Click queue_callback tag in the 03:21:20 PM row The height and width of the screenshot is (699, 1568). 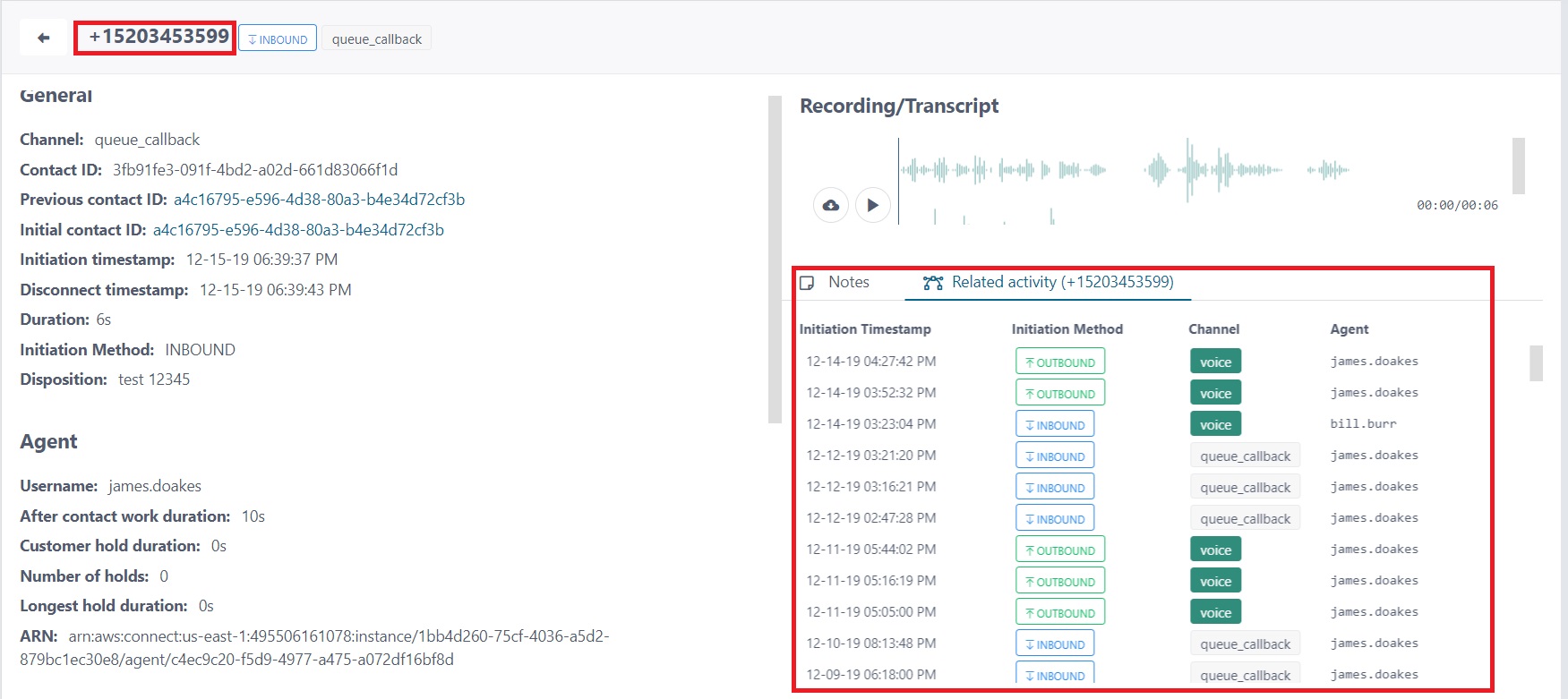pyautogui.click(x=1245, y=456)
